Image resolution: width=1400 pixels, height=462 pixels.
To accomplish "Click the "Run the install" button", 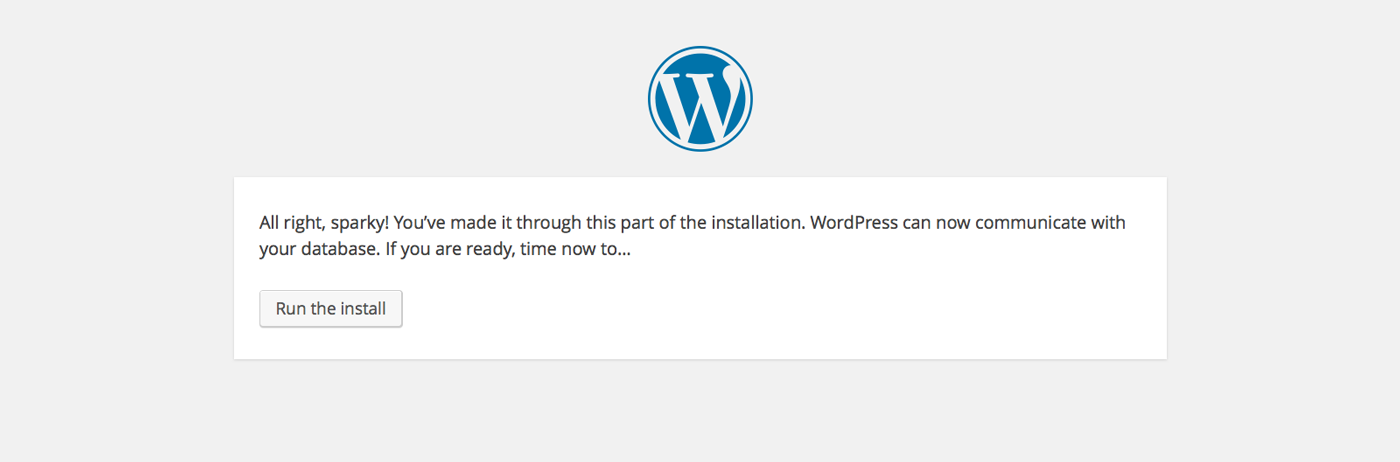I will (x=331, y=308).
